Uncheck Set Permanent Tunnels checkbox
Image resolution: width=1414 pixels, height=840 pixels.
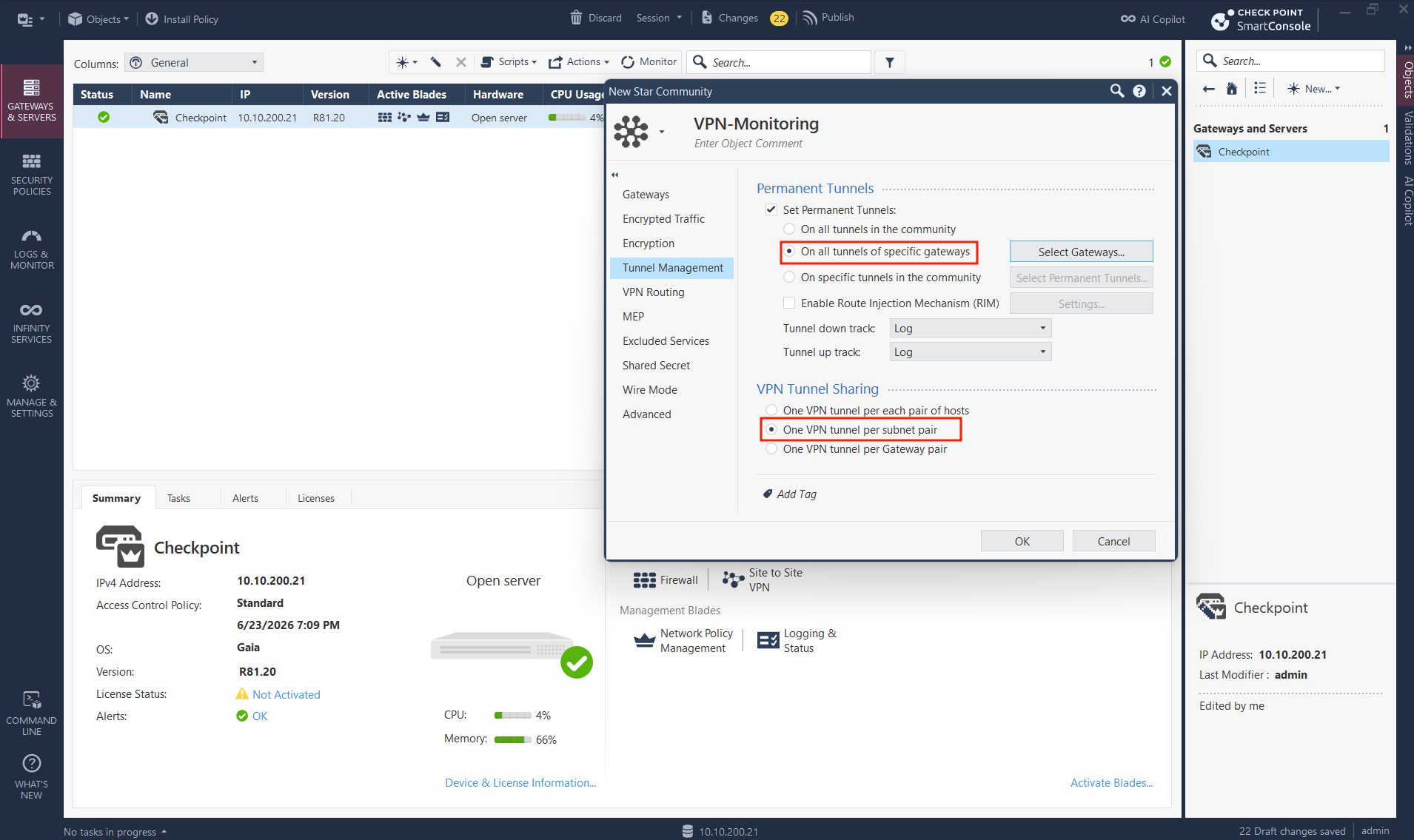pyautogui.click(x=771, y=210)
